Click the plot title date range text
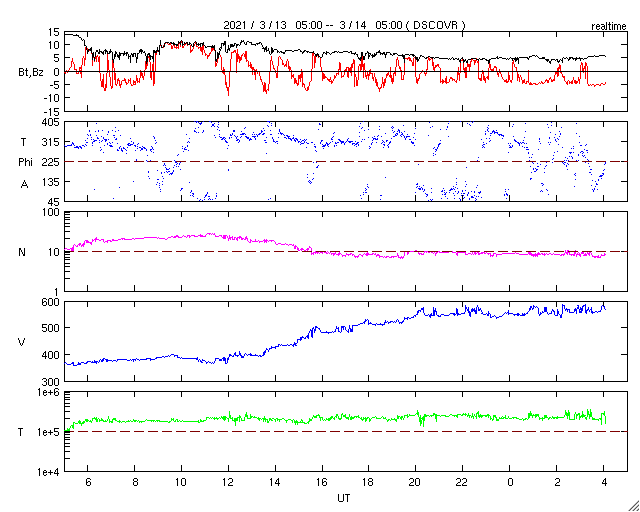Image resolution: width=640 pixels, height=512 pixels. [x=344, y=25]
